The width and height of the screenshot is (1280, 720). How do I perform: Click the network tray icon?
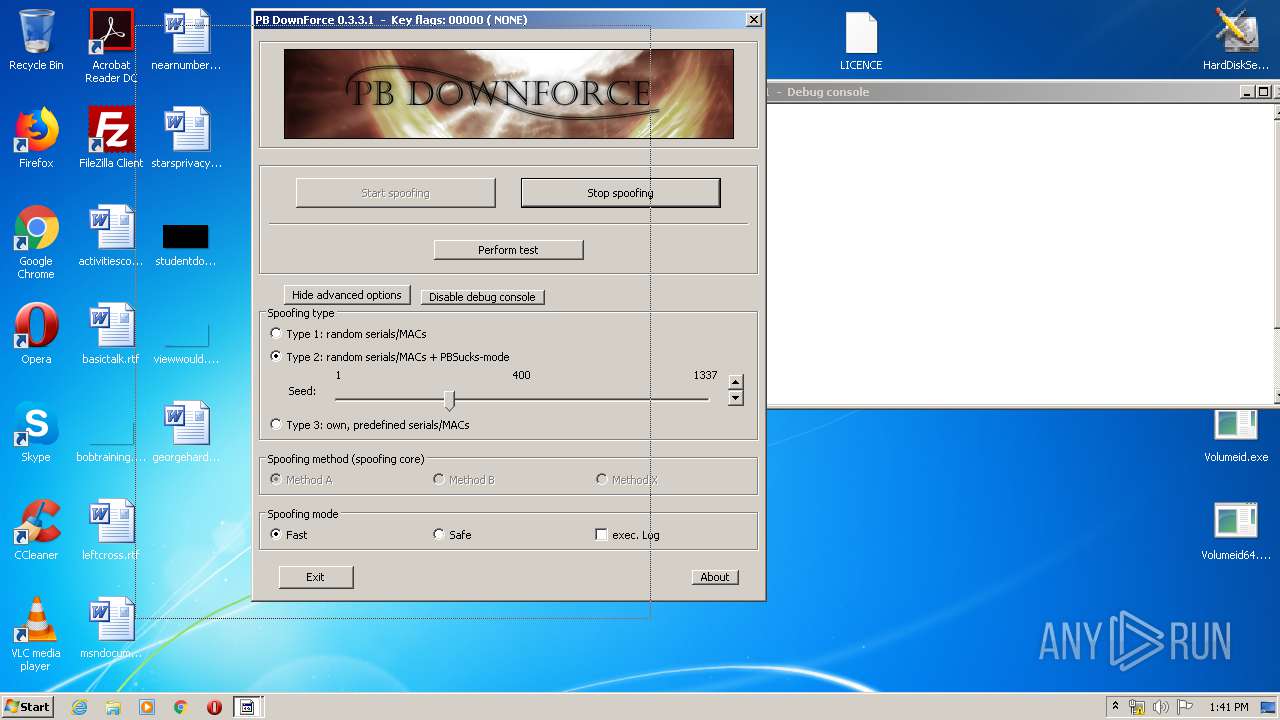pyautogui.click(x=1137, y=707)
